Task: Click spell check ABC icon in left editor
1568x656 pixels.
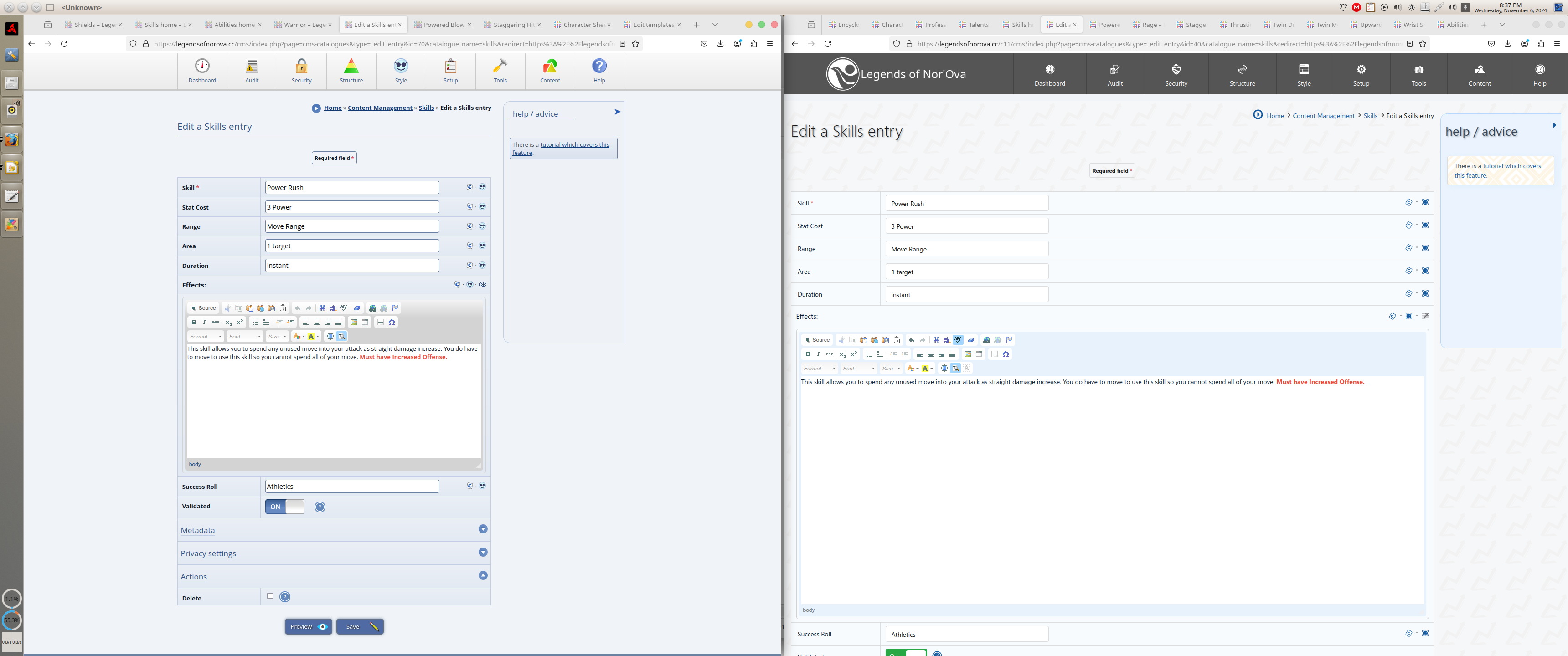Action: click(x=344, y=308)
